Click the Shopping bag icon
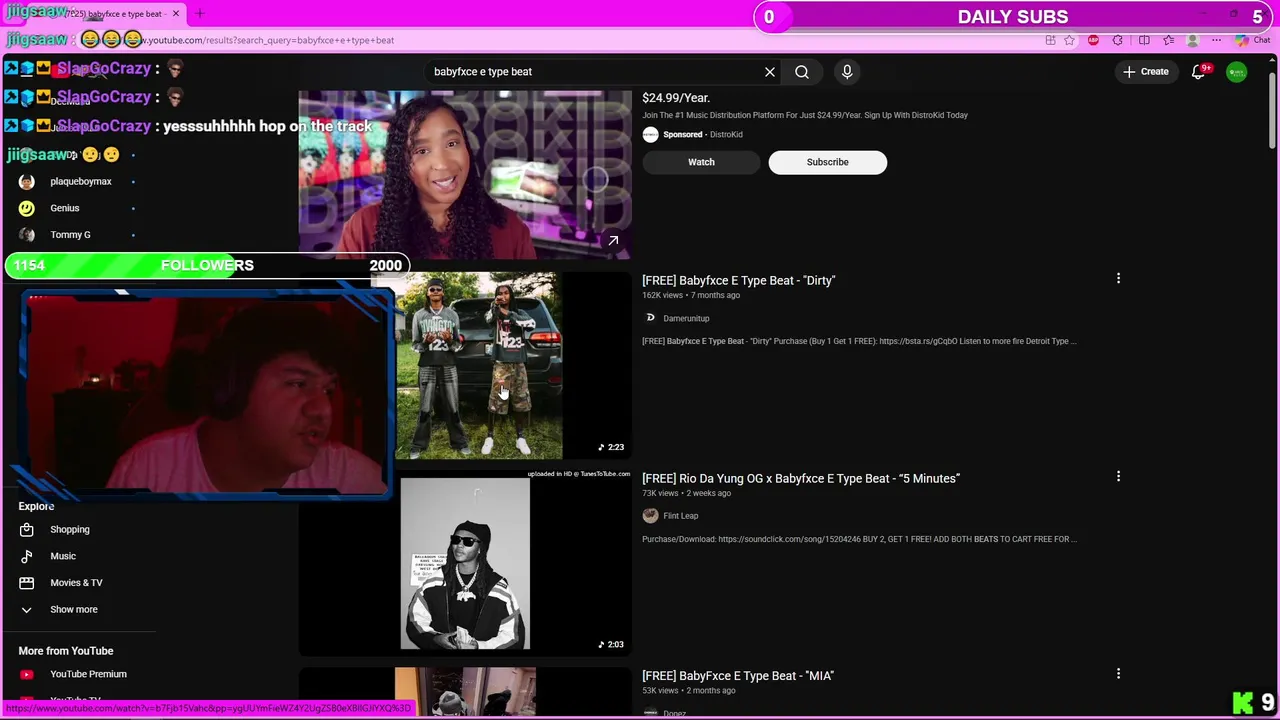 pyautogui.click(x=27, y=530)
